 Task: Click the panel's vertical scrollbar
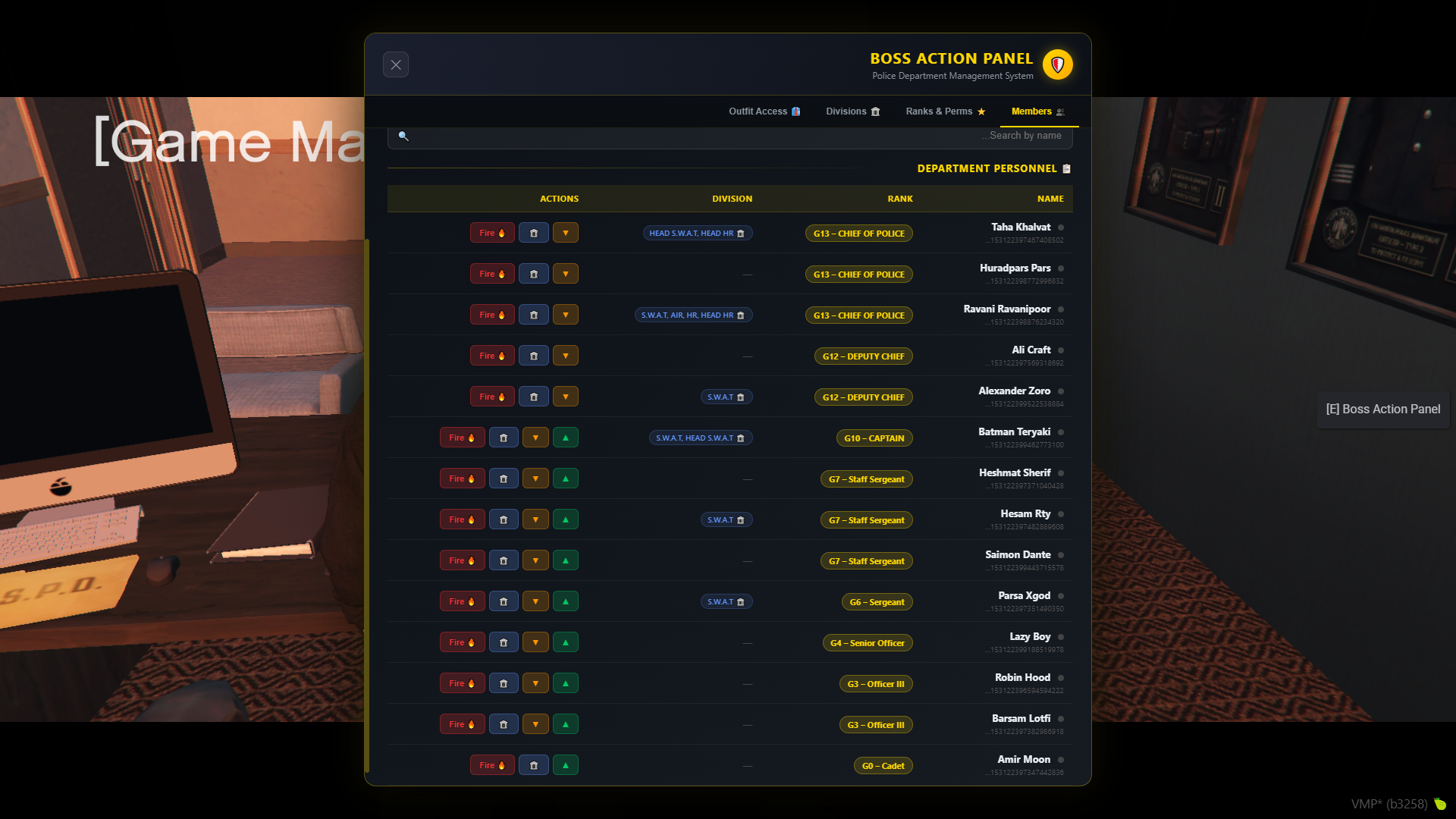click(367, 505)
